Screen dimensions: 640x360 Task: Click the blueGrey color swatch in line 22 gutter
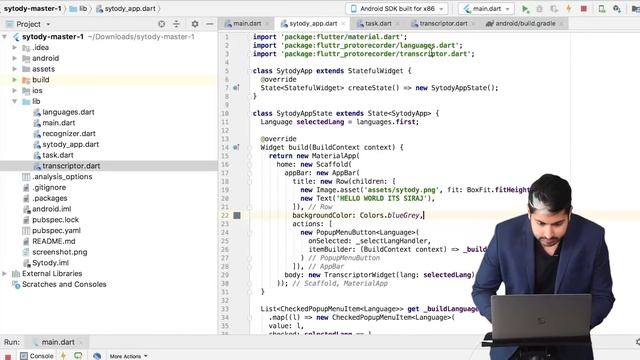tap(237, 215)
